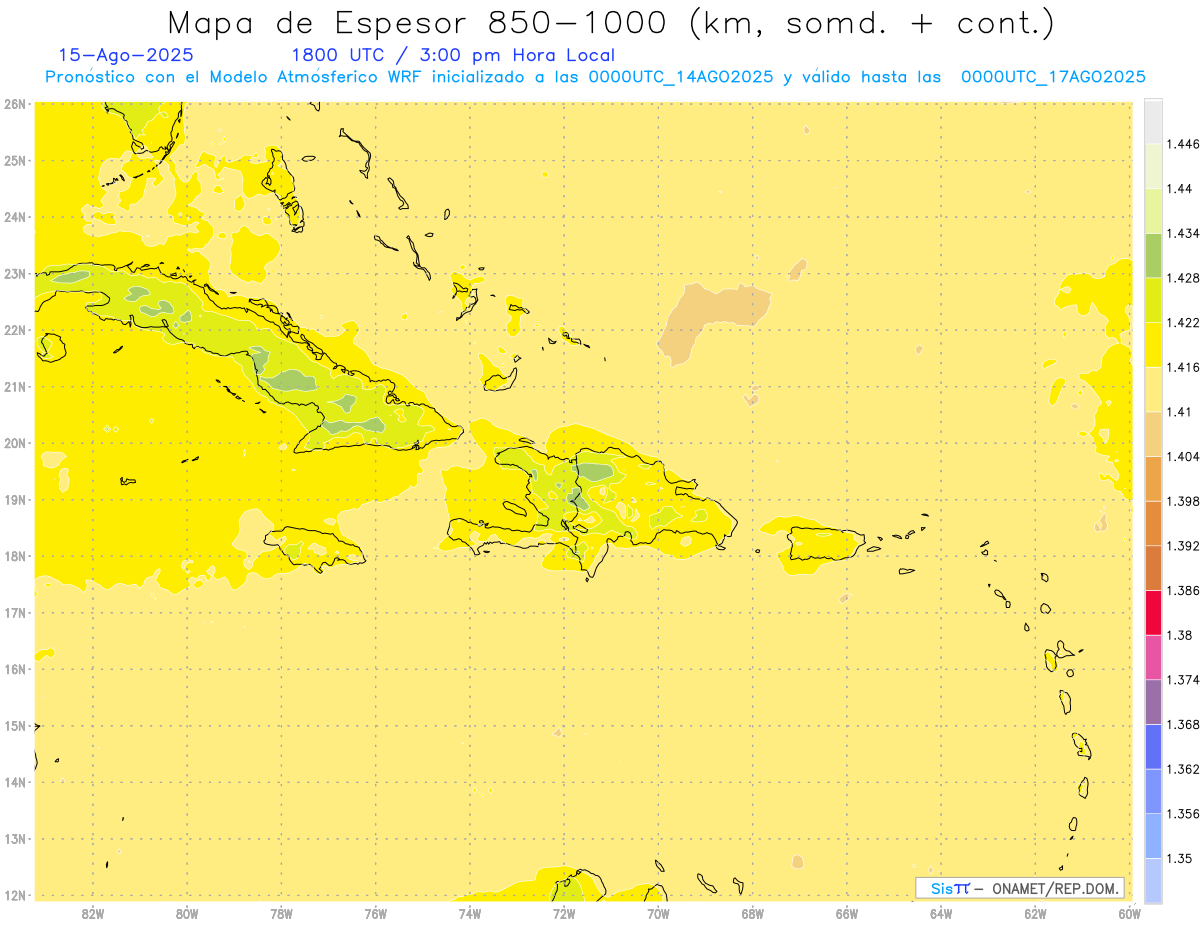Click the '20N' latitude label
This screenshot has height=927, width=1200.
pos(15,443)
